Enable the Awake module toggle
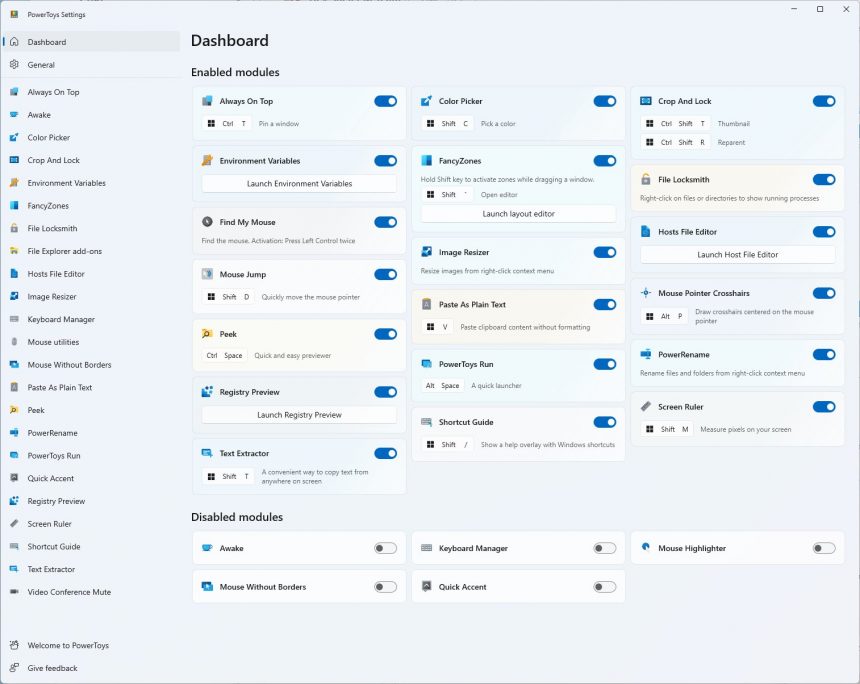The image size is (860, 684). pos(386,548)
